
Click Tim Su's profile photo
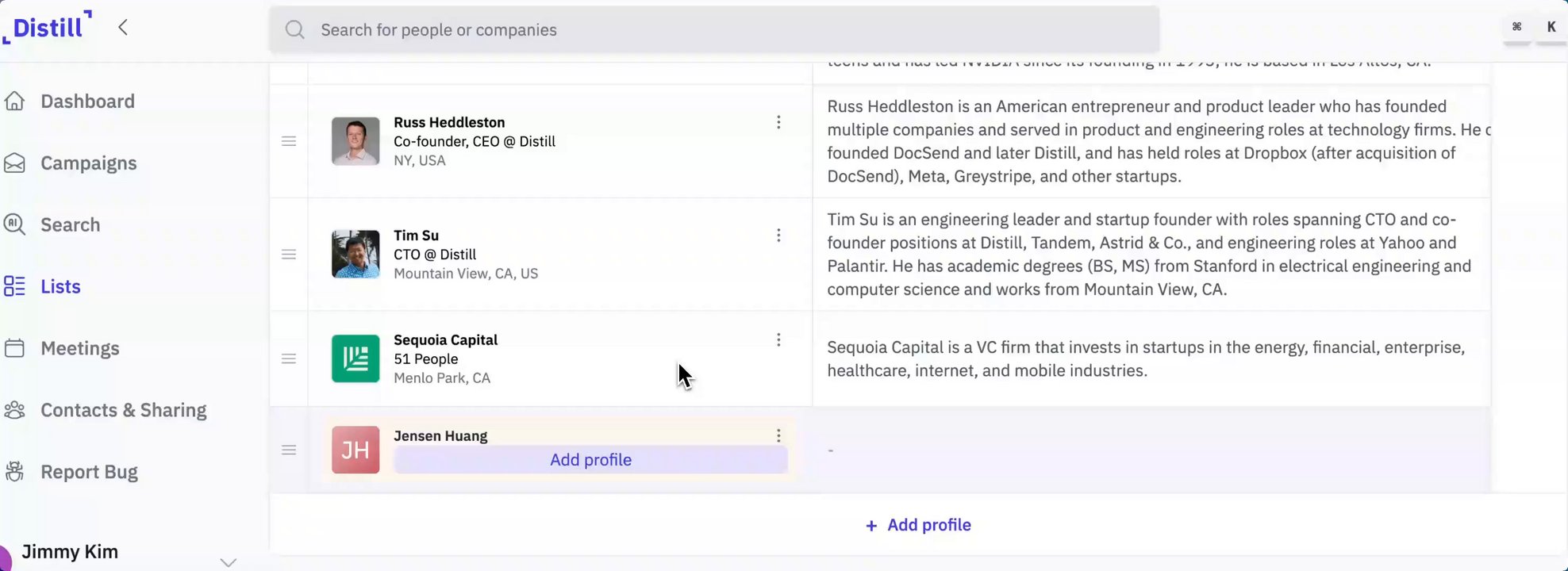point(355,255)
